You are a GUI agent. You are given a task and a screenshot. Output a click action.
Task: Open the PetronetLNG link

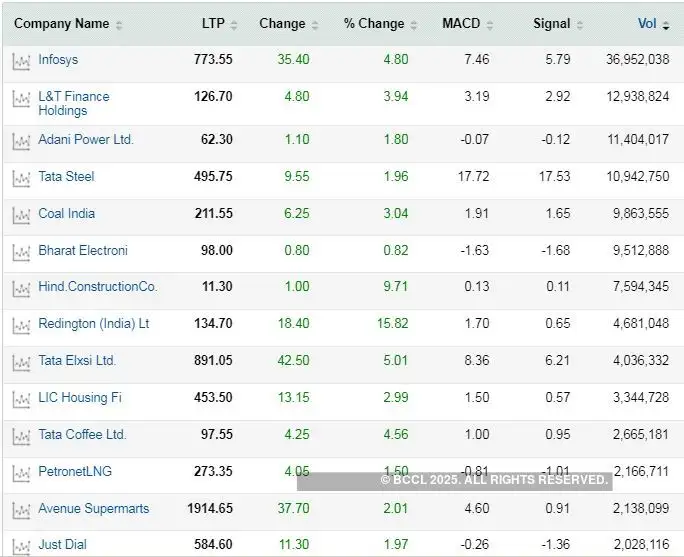coord(75,472)
